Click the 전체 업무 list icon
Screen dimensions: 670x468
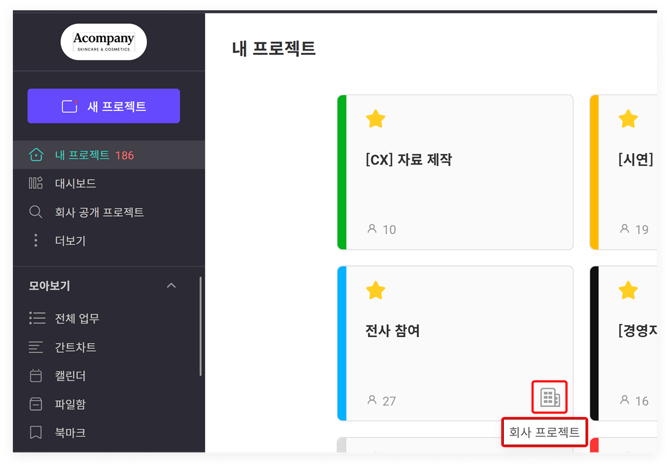click(x=37, y=318)
